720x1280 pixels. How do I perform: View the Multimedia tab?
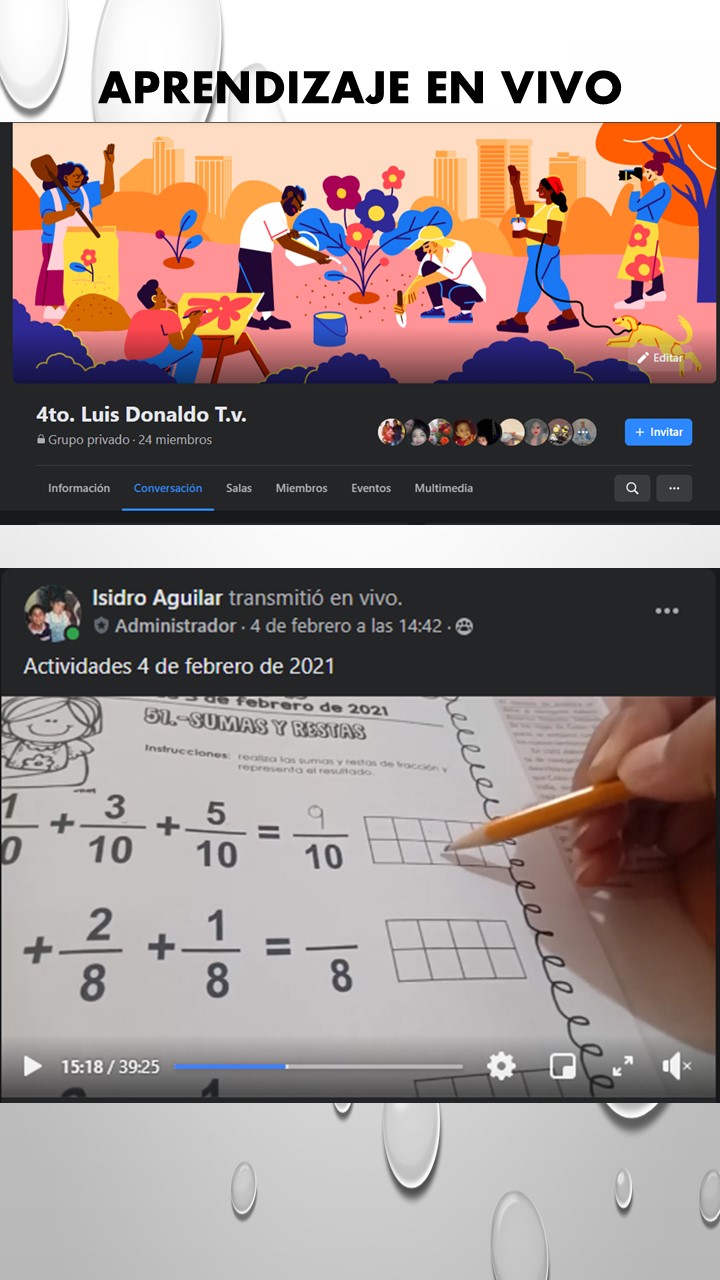click(x=444, y=488)
